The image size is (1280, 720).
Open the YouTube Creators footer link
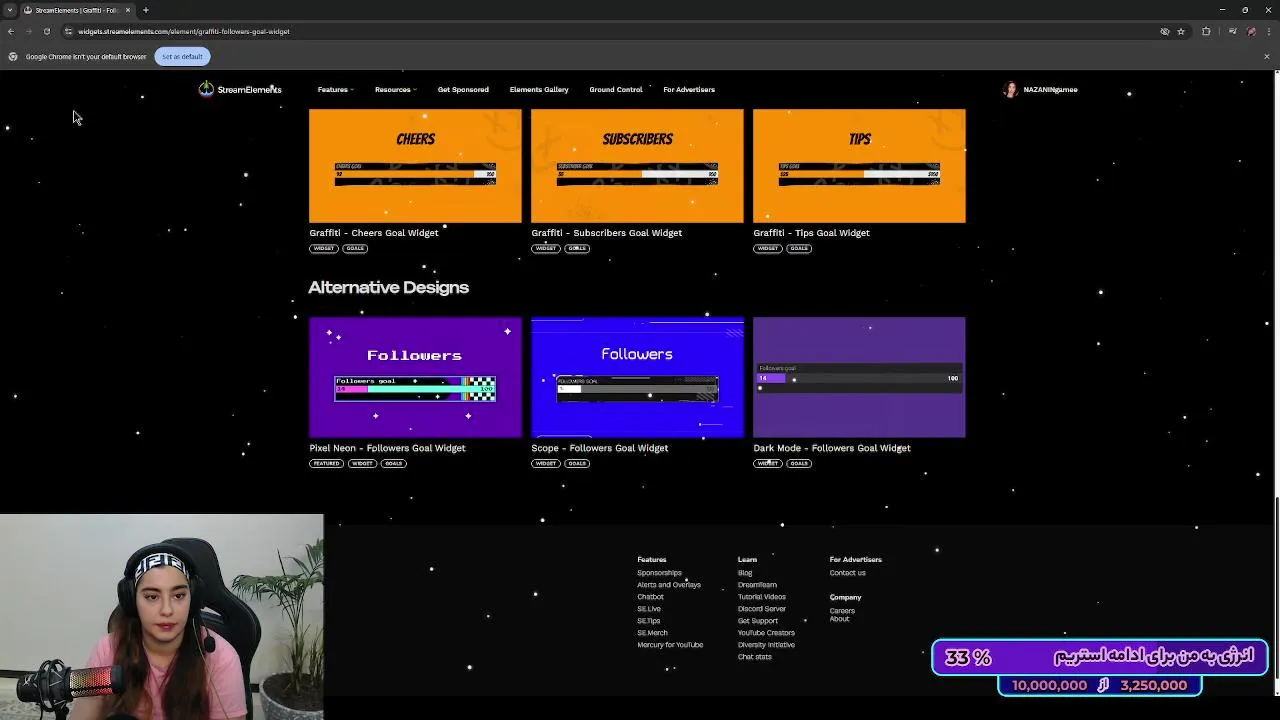click(x=766, y=633)
